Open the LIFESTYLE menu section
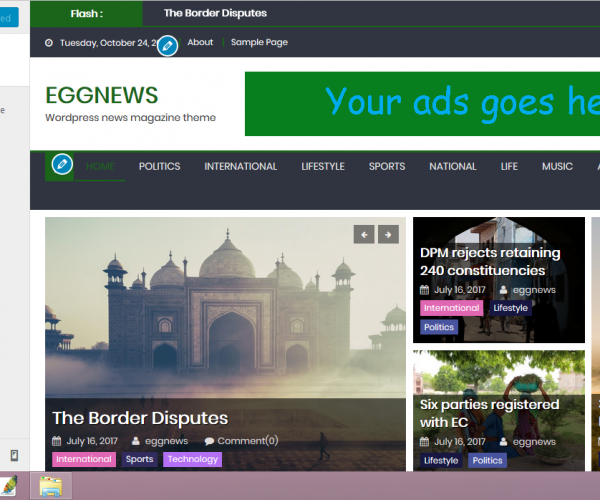 pos(323,166)
